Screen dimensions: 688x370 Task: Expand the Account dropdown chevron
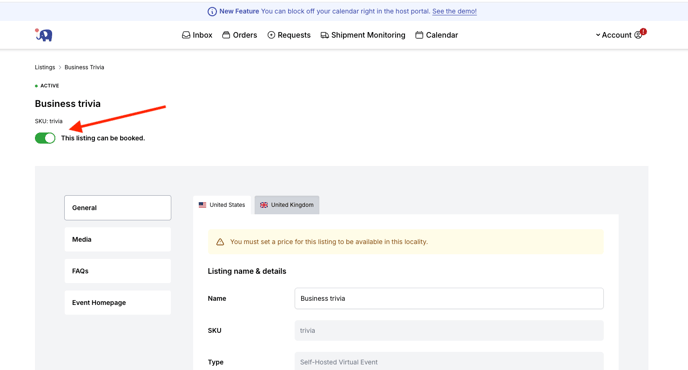tap(598, 35)
